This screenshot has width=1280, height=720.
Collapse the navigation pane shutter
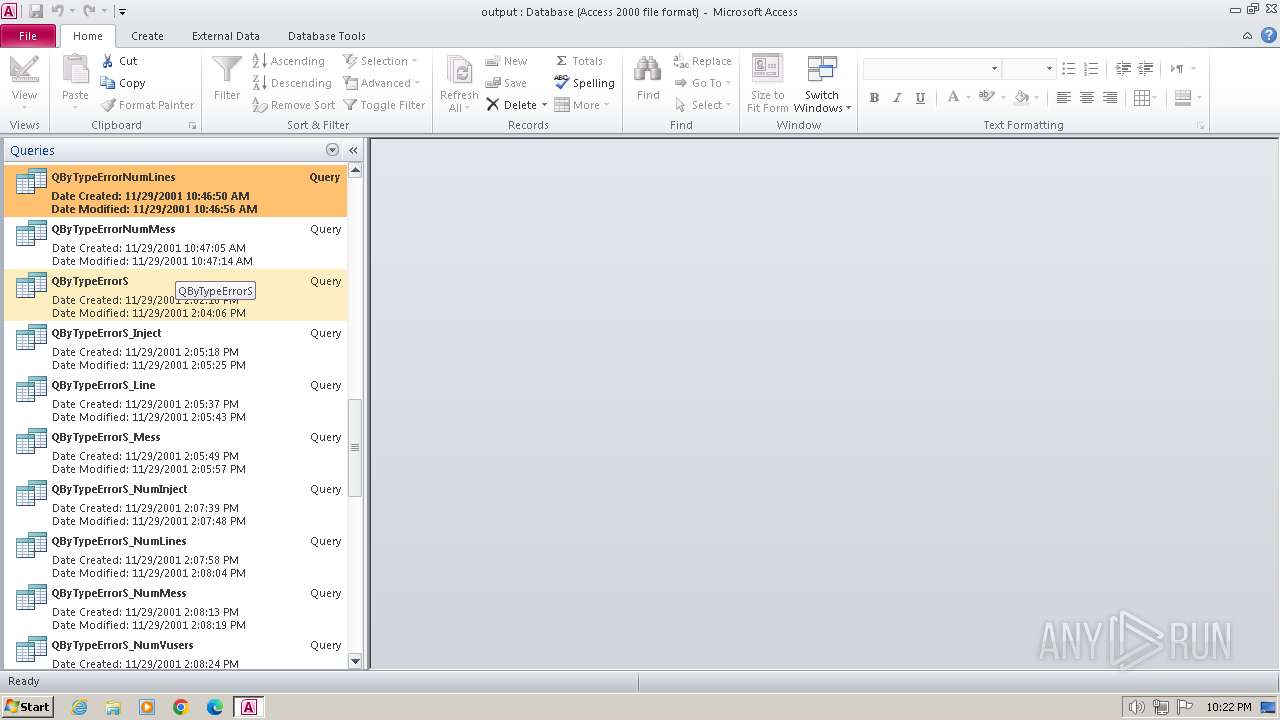click(353, 150)
